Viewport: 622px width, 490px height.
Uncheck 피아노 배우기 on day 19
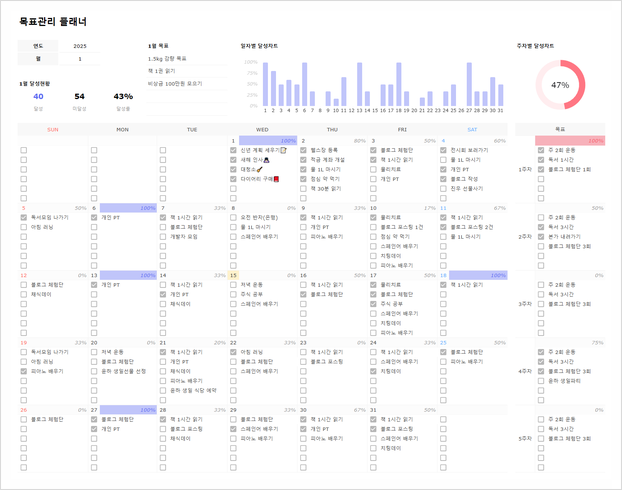[x=24, y=371]
